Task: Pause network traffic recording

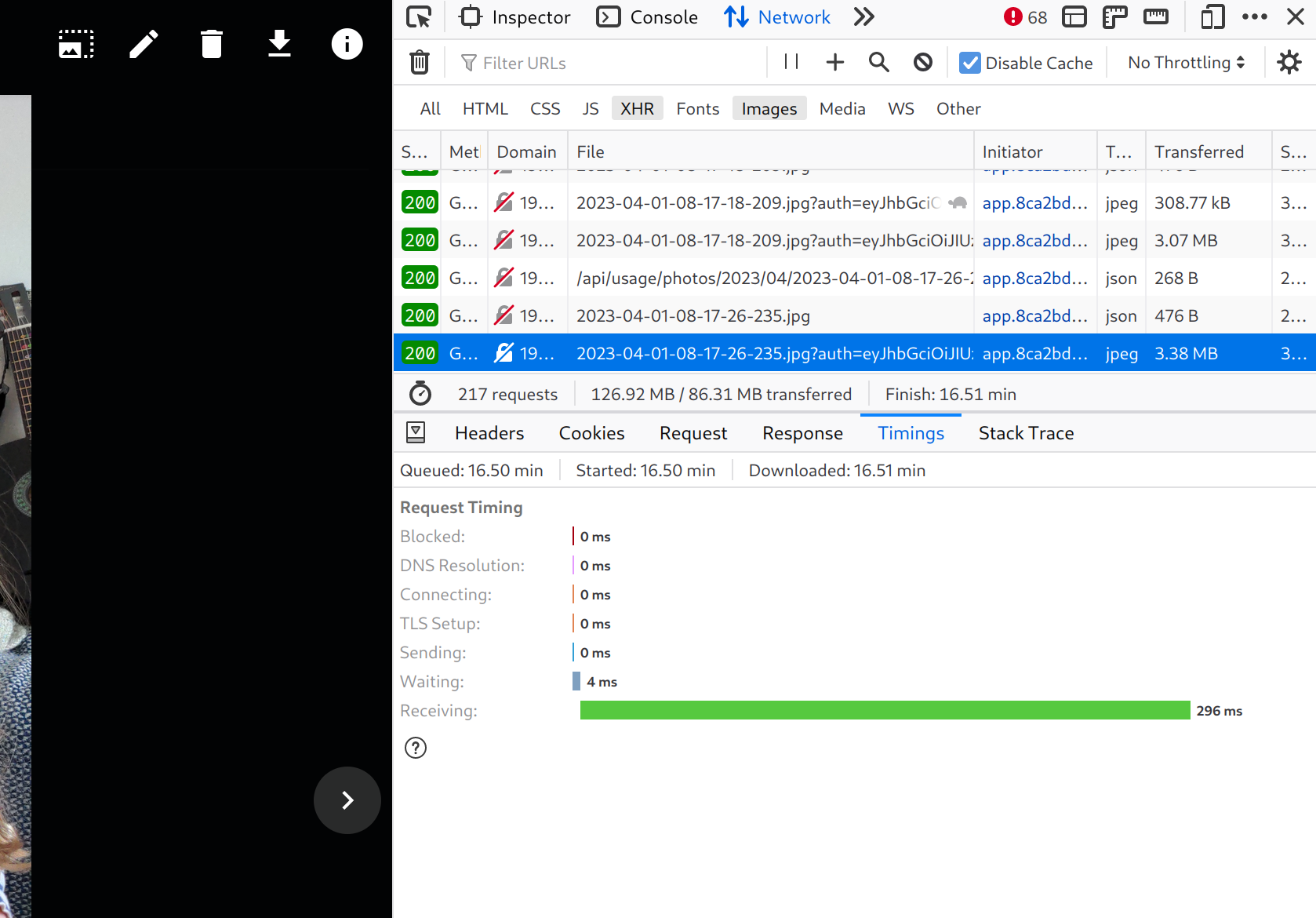Action: coord(791,62)
